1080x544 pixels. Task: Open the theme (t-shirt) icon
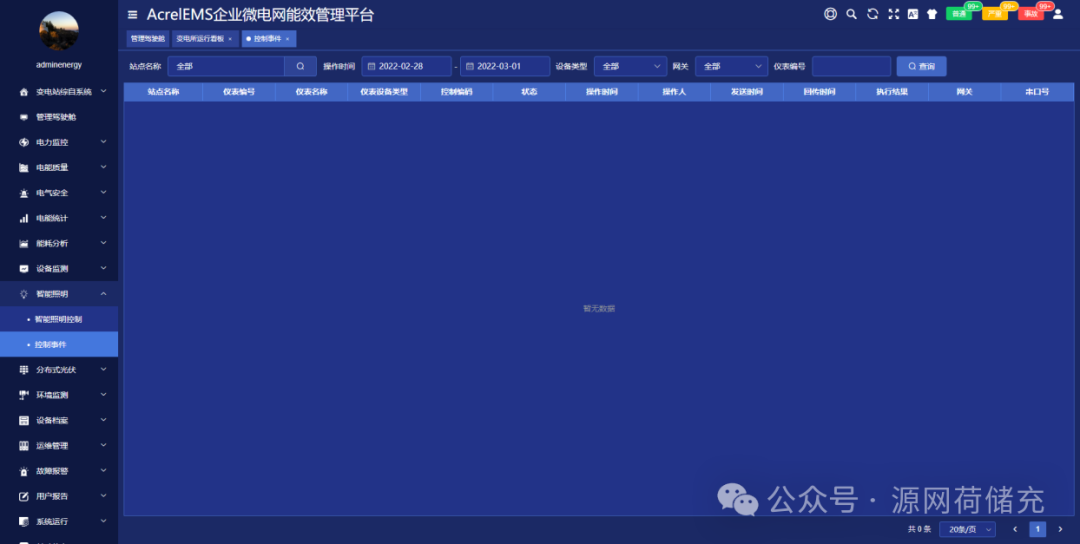pyautogui.click(x=932, y=14)
